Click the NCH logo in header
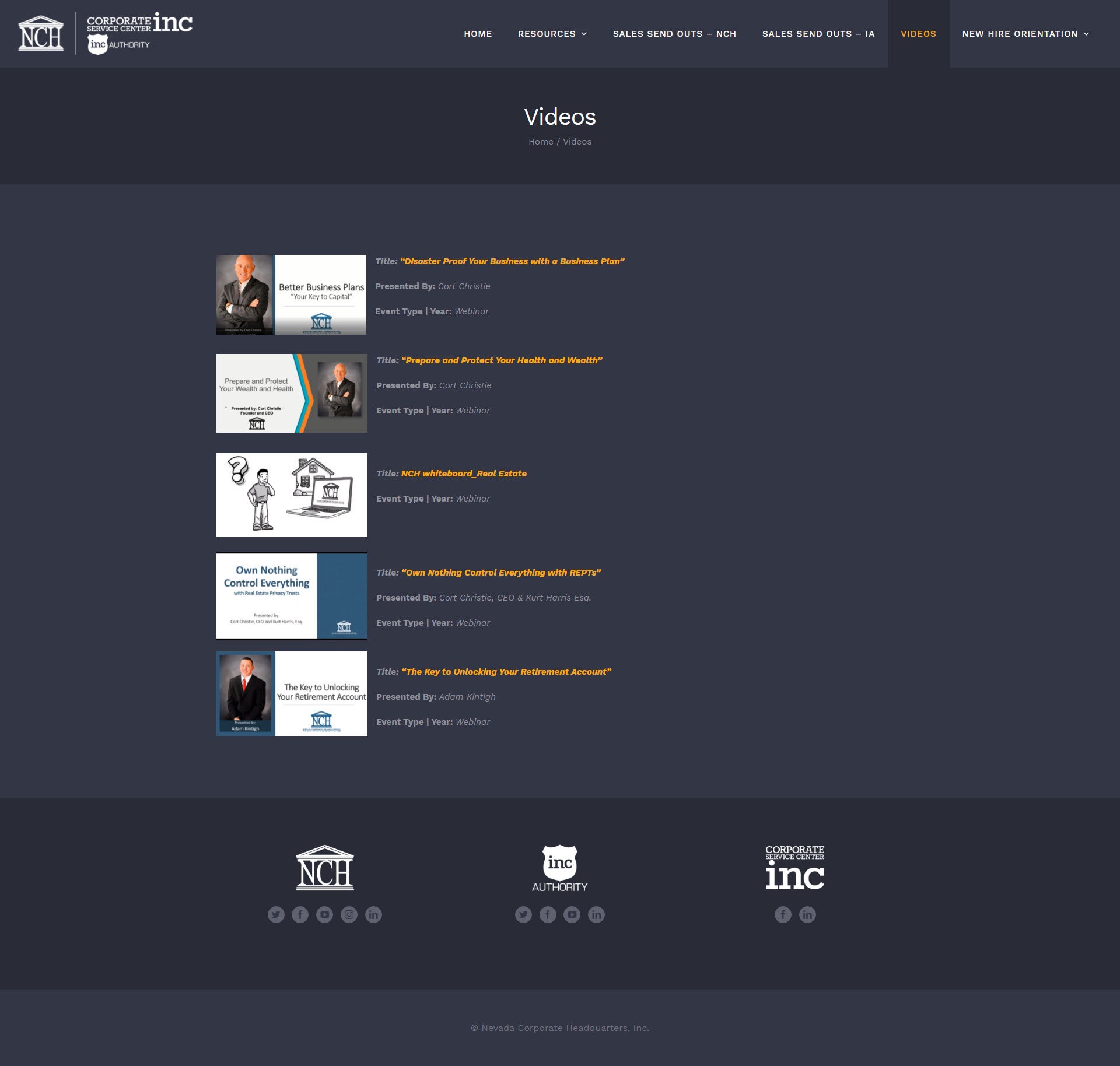 point(41,34)
